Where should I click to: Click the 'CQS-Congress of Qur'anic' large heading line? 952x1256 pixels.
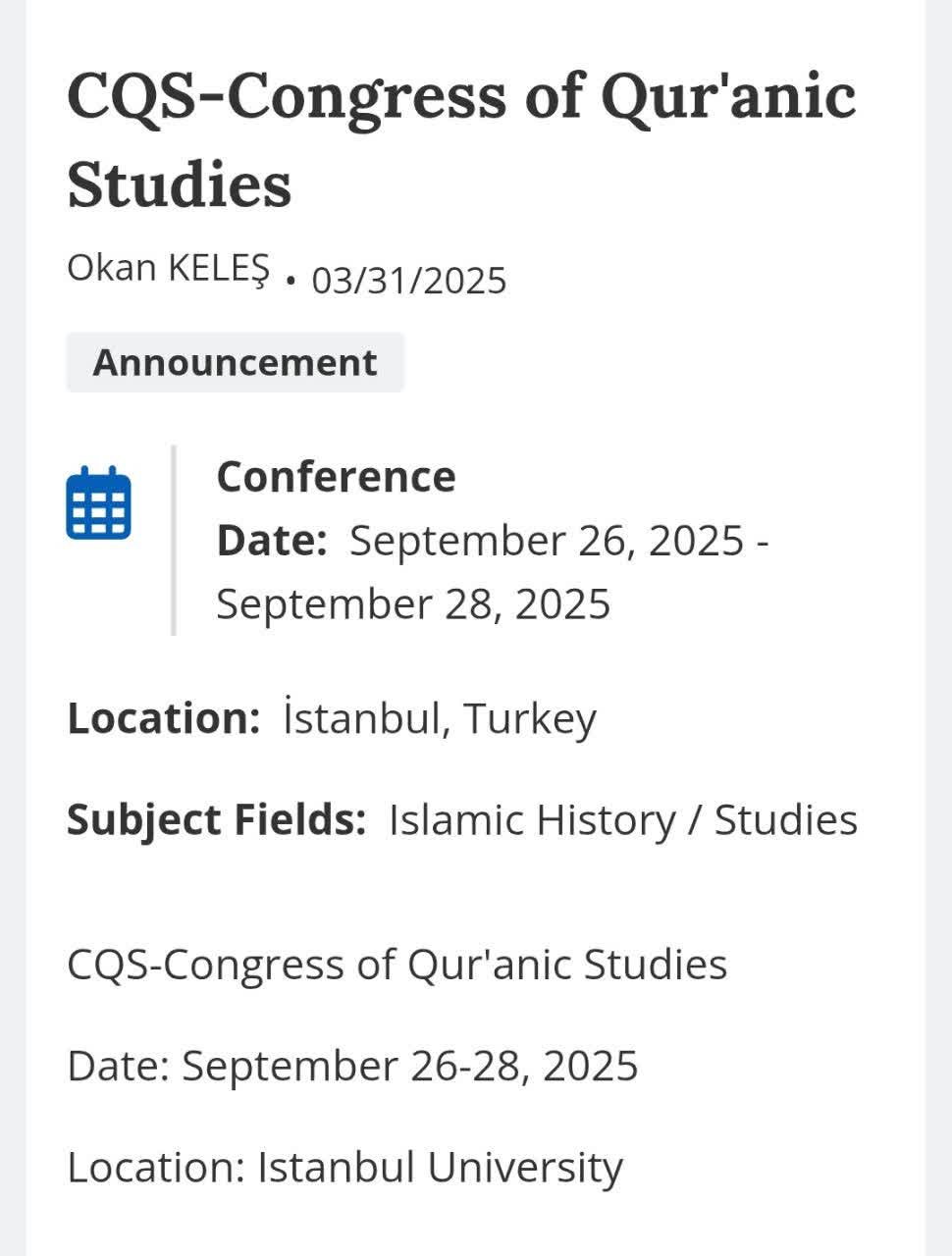(x=461, y=96)
